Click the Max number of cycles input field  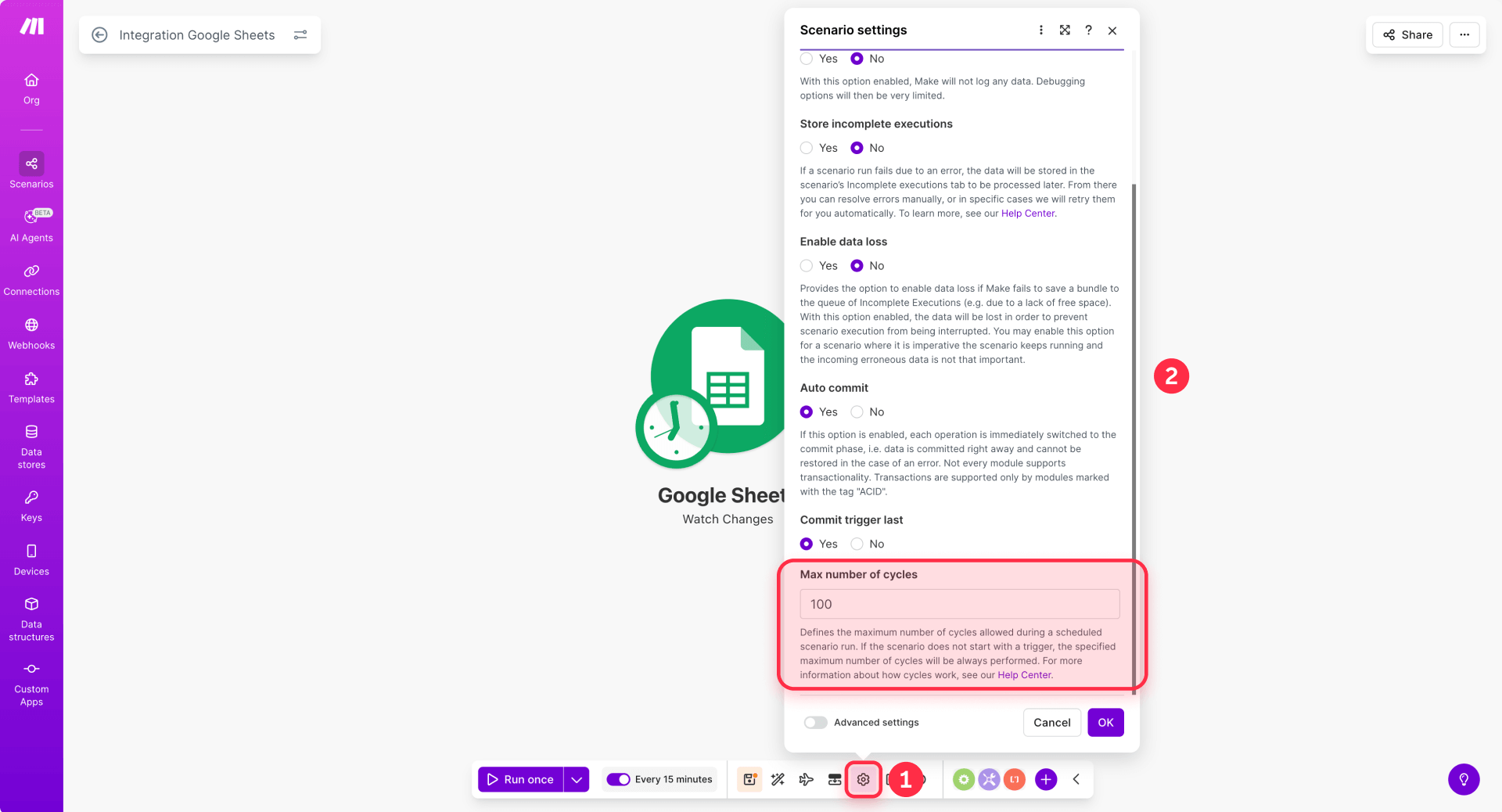960,604
